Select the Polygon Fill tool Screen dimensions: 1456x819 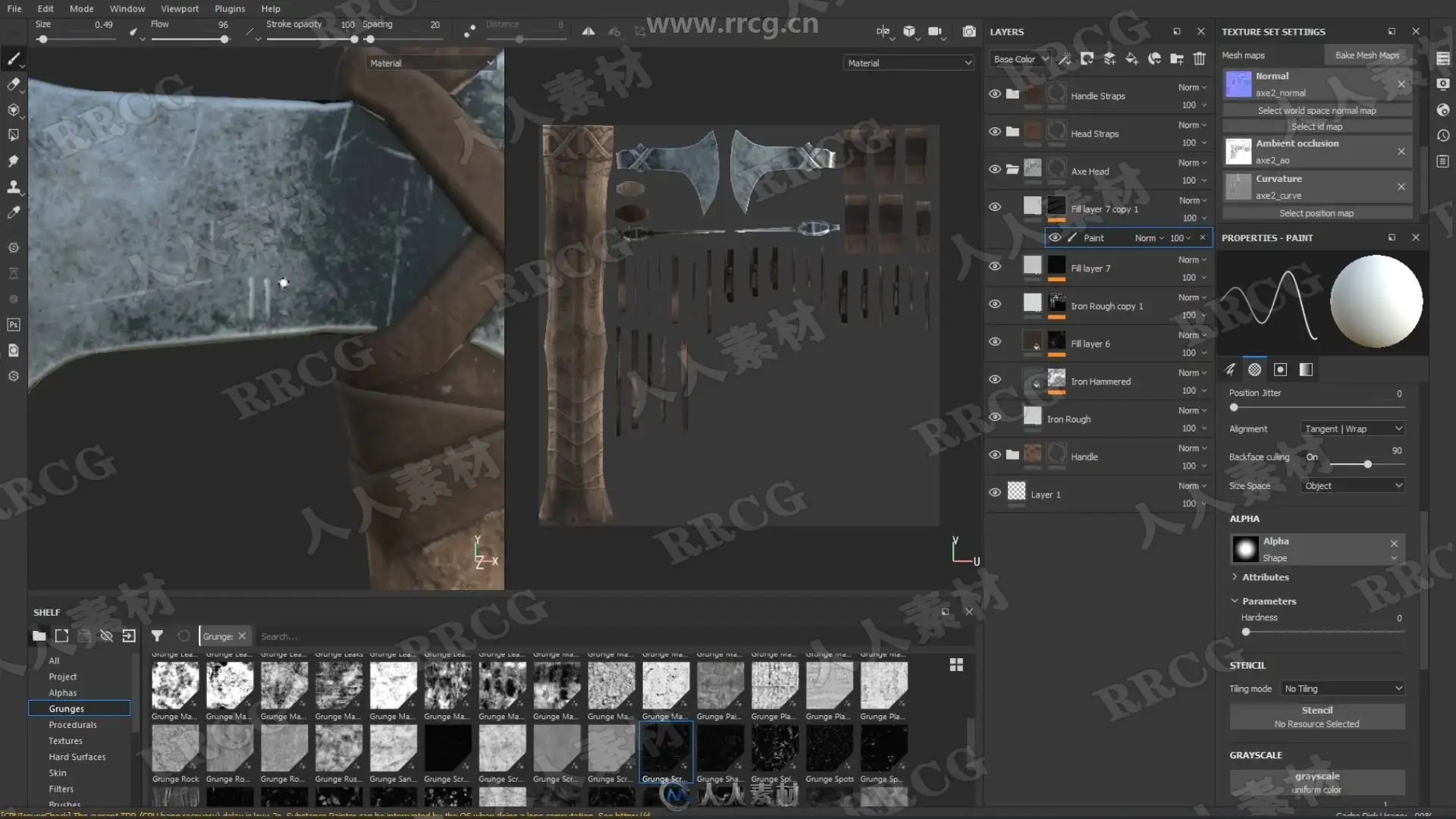click(14, 135)
